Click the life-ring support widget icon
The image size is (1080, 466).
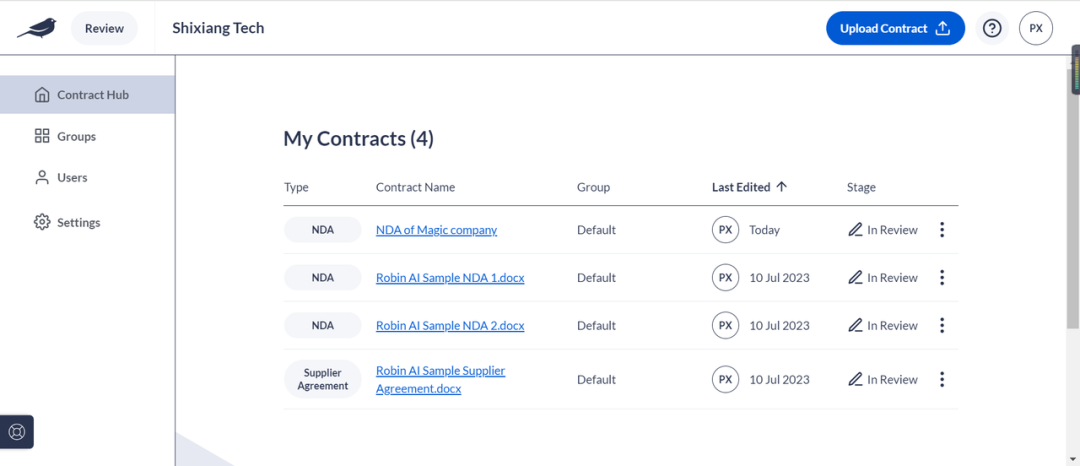tap(17, 432)
